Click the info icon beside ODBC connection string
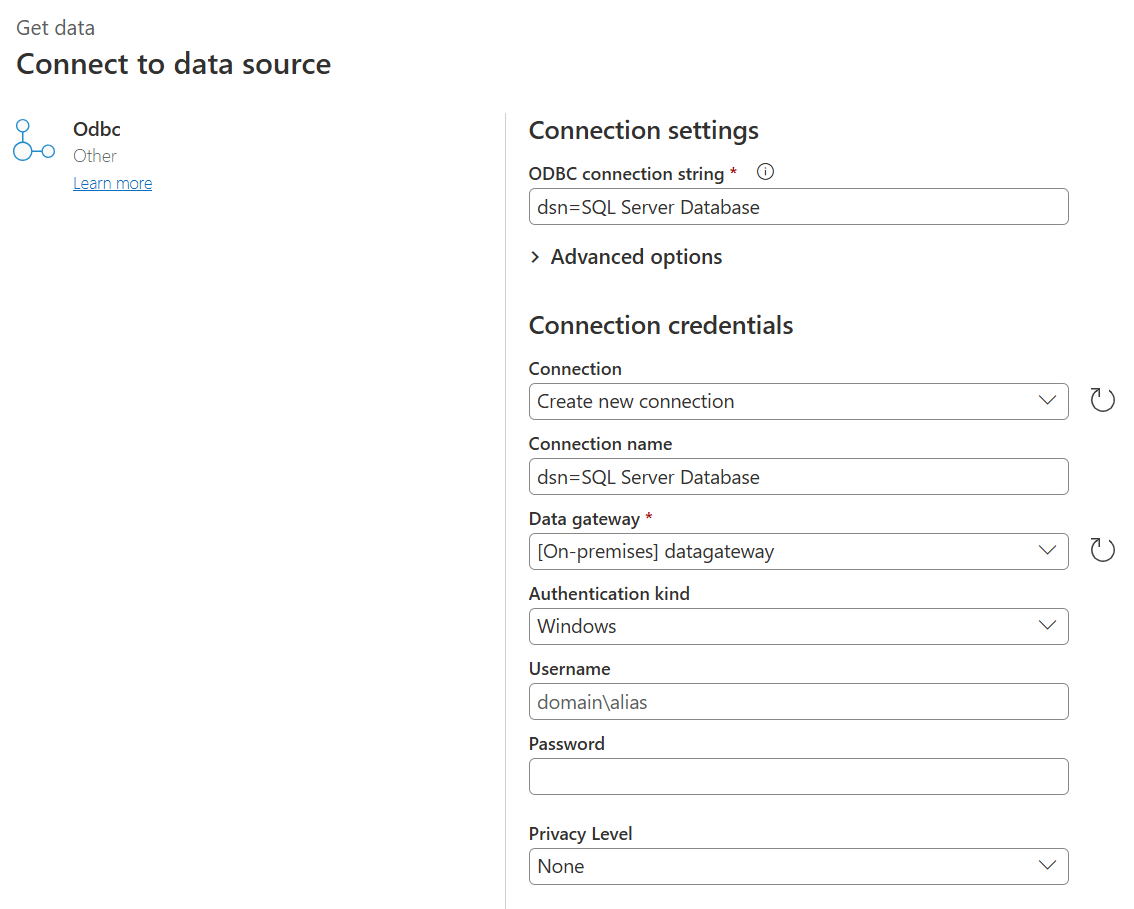This screenshot has height=909, width=1134. coord(765,172)
